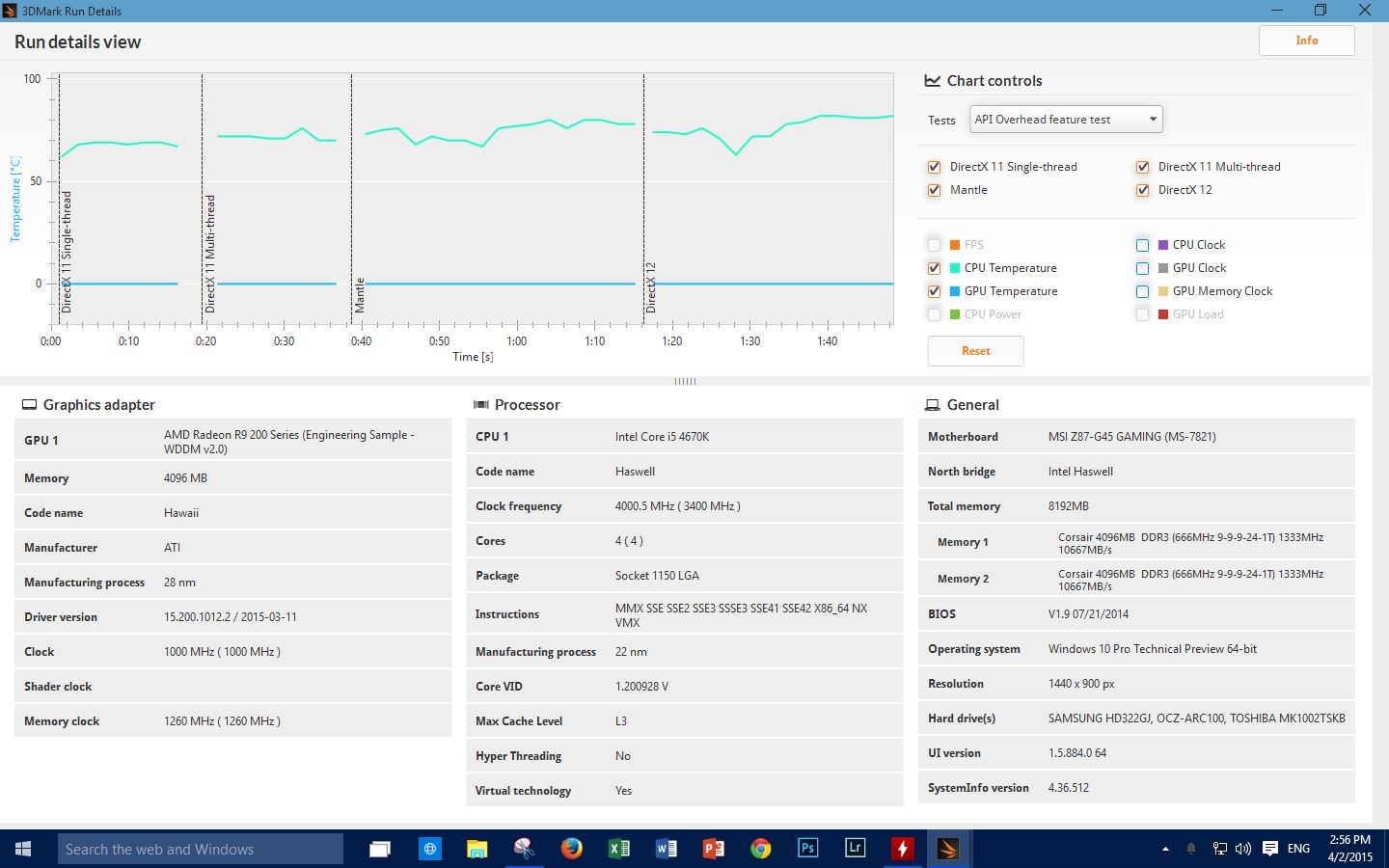Viewport: 1389px width, 868px height.
Task: Click the grey bell tray icon
Action: (1191, 849)
